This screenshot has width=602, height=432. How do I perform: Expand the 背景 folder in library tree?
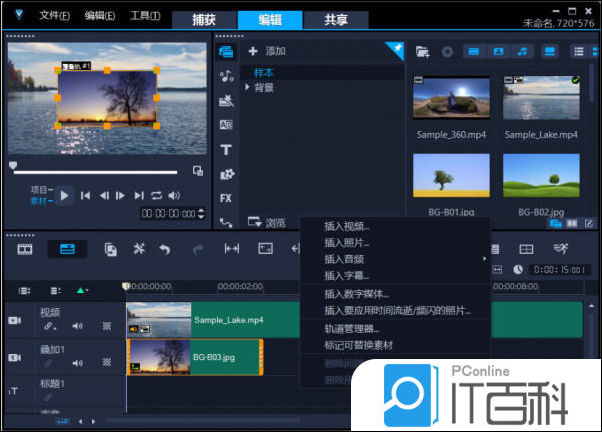click(248, 88)
